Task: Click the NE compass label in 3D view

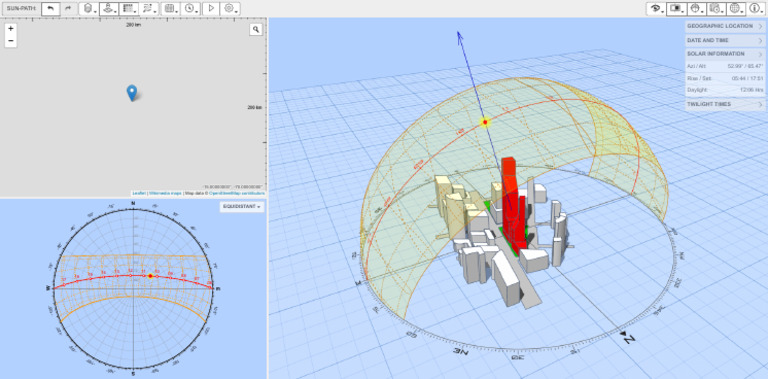Action: (x=461, y=351)
